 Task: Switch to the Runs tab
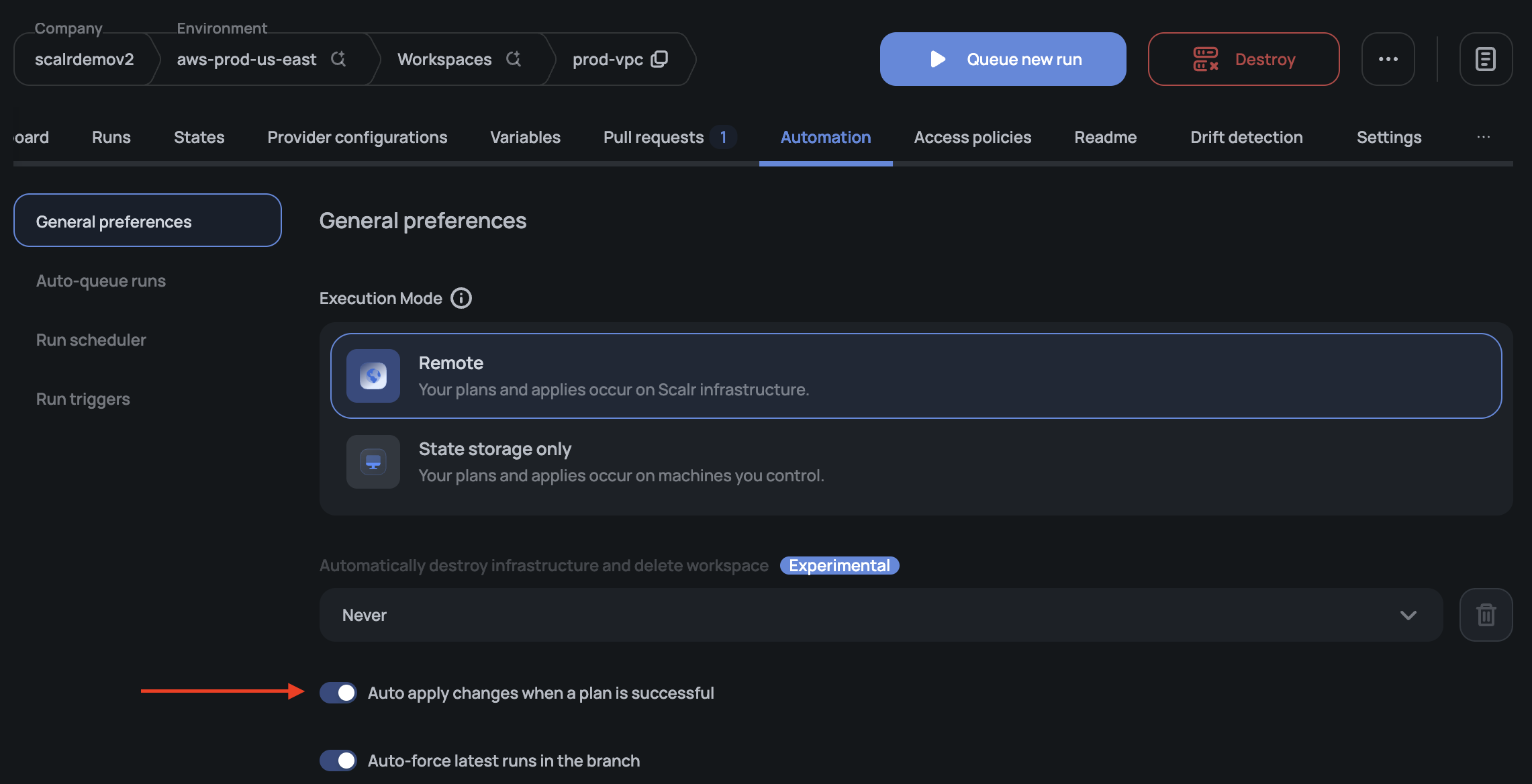(111, 137)
